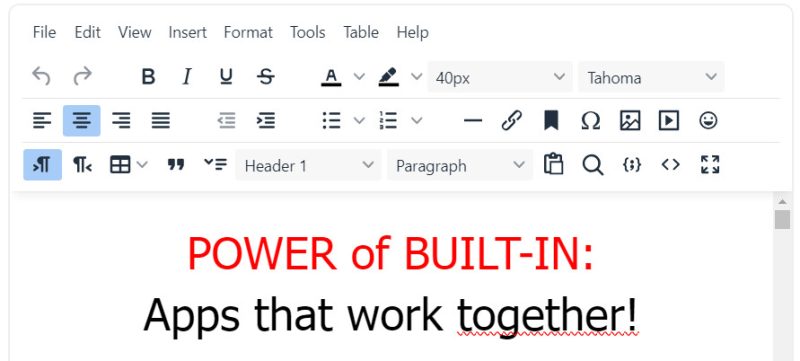Open the Tahoma font family dropdown
The width and height of the screenshot is (800, 361).
click(x=651, y=77)
